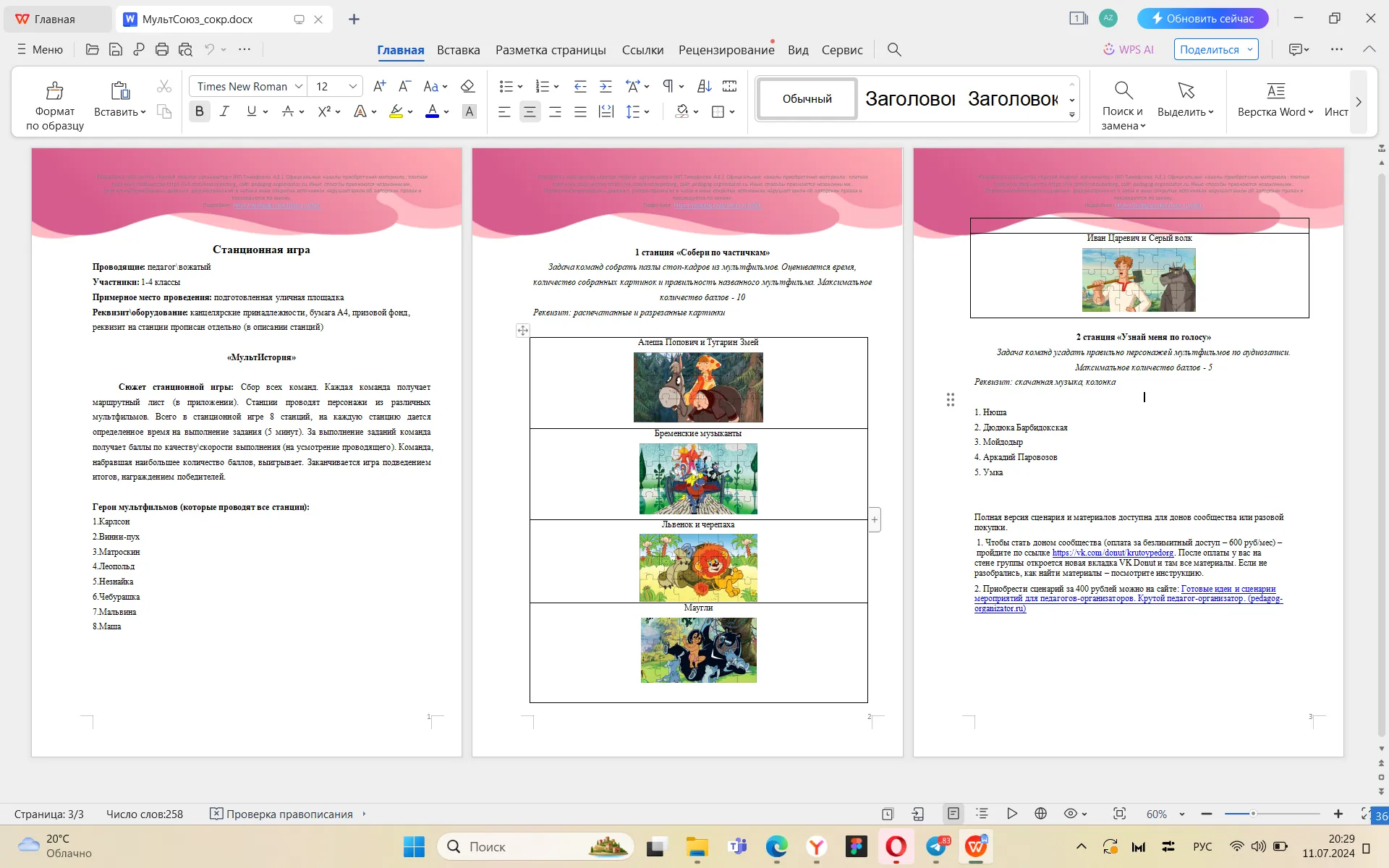Open numbered list style dropdown
Image resolution: width=1389 pixels, height=868 pixels.
[556, 87]
